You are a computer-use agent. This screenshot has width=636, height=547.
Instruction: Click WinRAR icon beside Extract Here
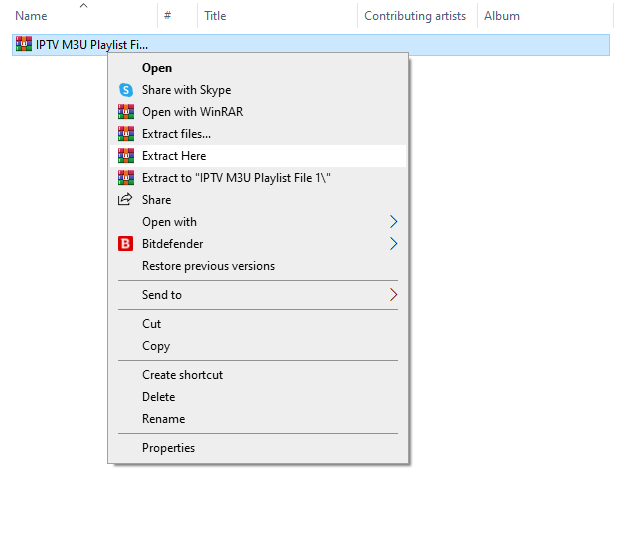[x=126, y=156]
